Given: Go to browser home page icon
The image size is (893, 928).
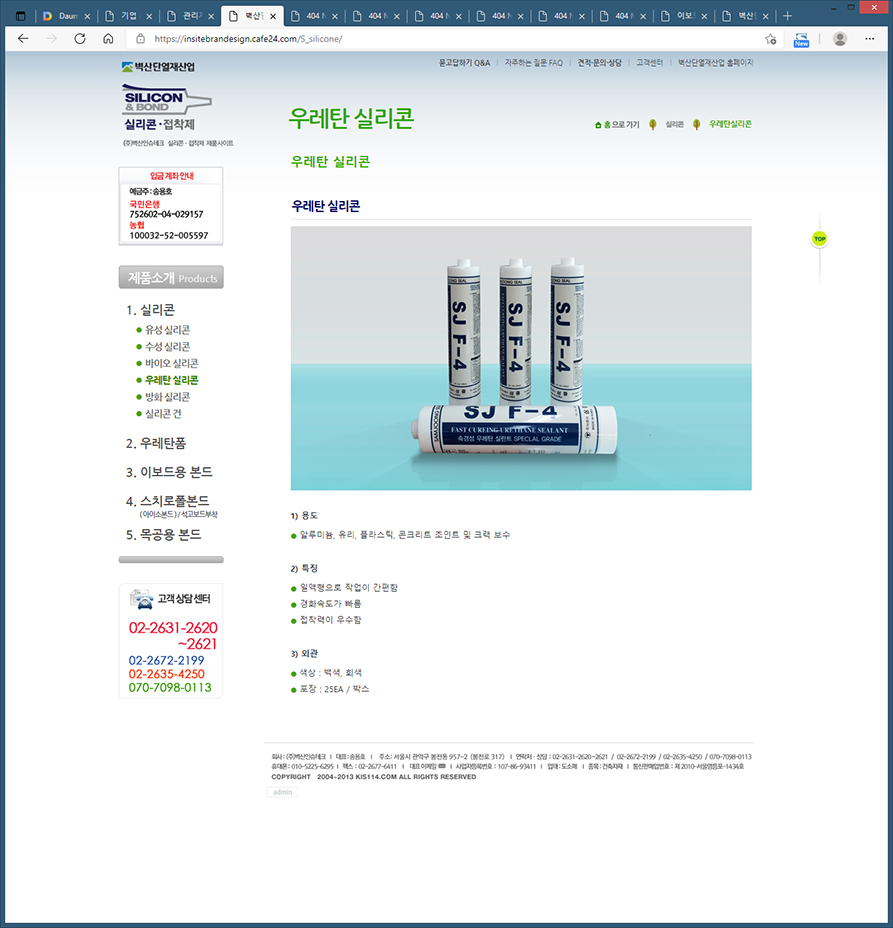Looking at the screenshot, I should coord(108,39).
